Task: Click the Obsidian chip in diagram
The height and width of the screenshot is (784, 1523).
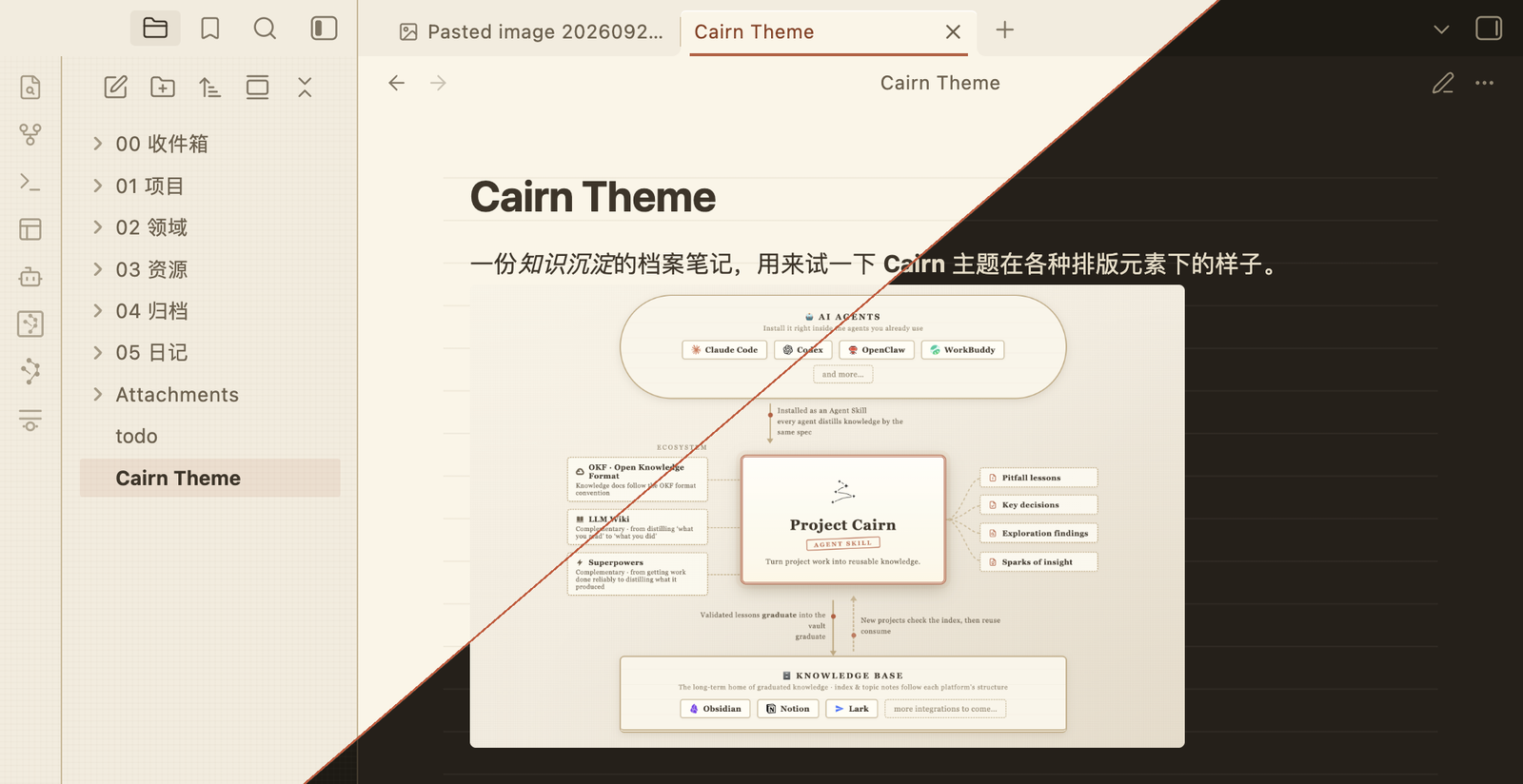Action: point(715,709)
